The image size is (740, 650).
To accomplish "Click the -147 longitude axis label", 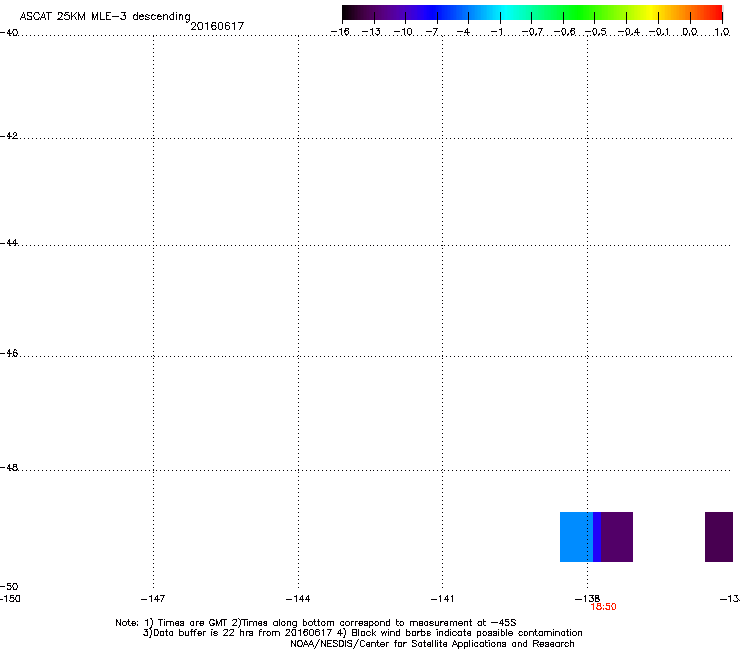I will pyautogui.click(x=153, y=599).
